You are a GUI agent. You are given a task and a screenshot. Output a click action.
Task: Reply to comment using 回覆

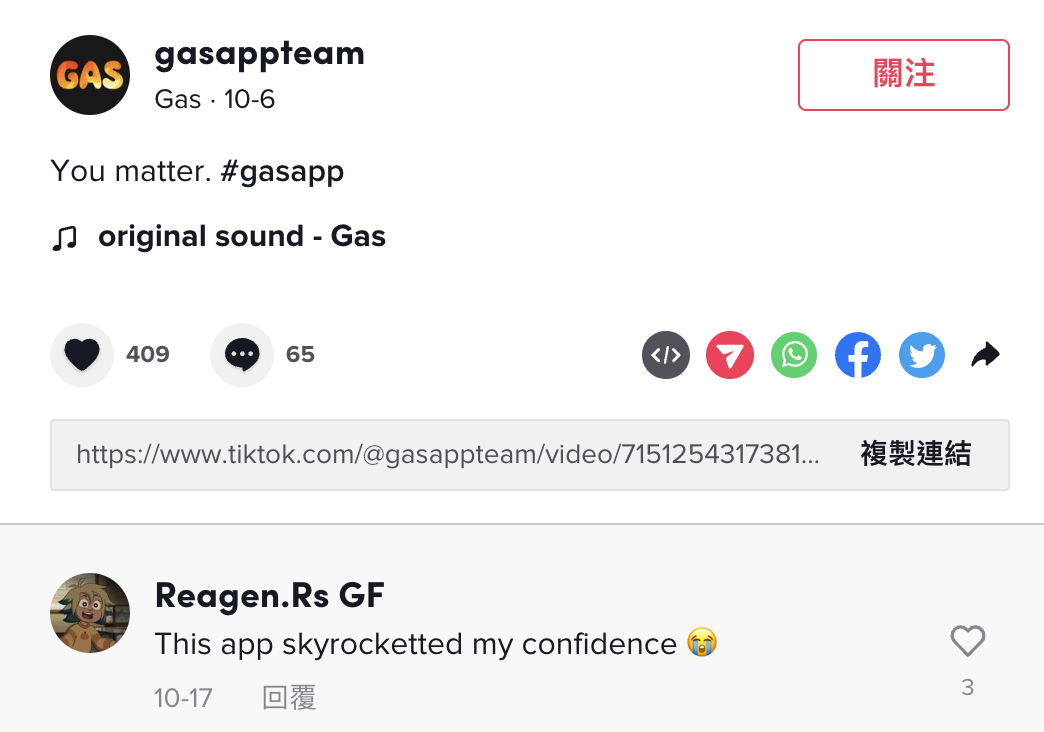point(289,697)
